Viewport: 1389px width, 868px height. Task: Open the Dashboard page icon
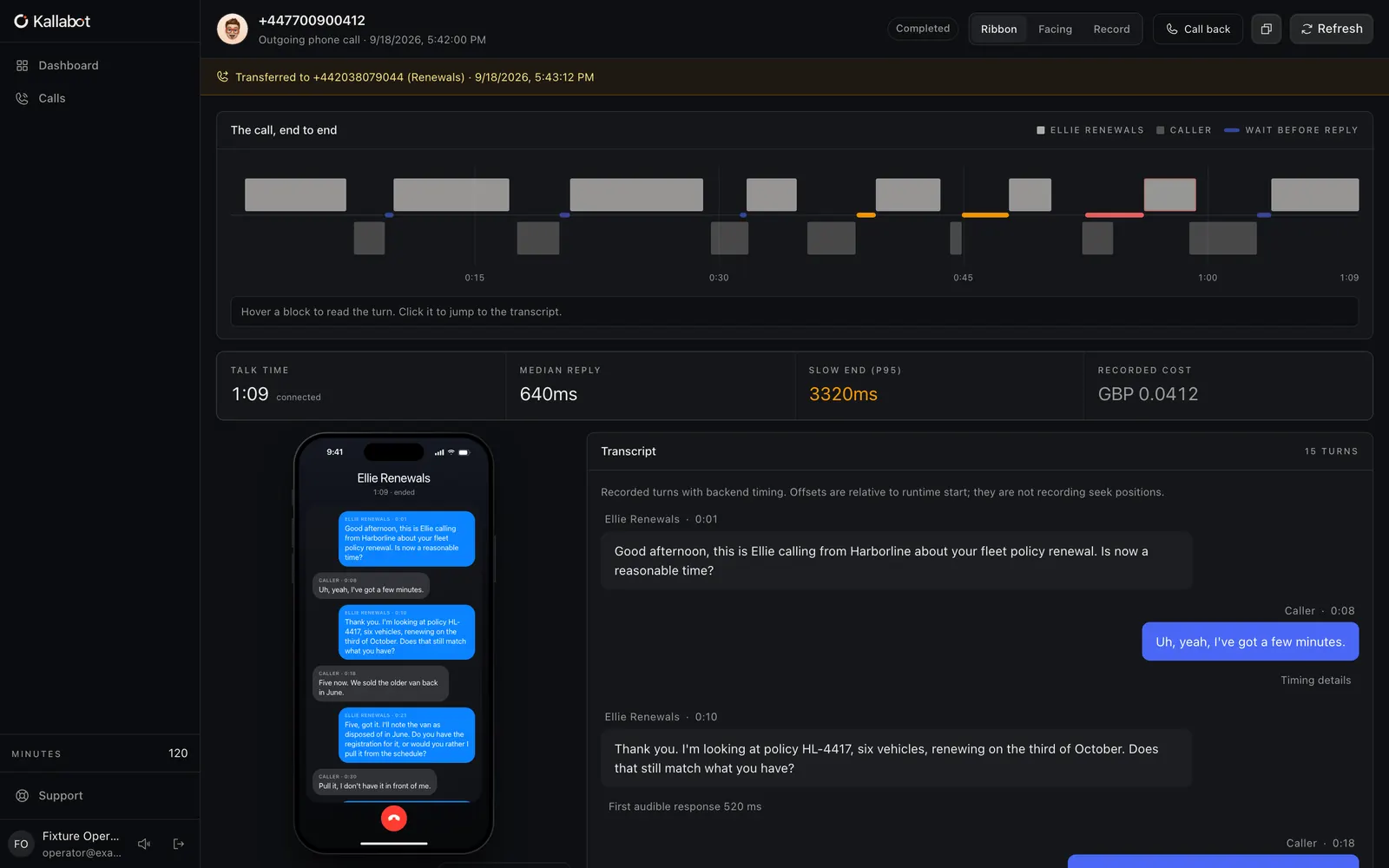pyautogui.click(x=23, y=65)
